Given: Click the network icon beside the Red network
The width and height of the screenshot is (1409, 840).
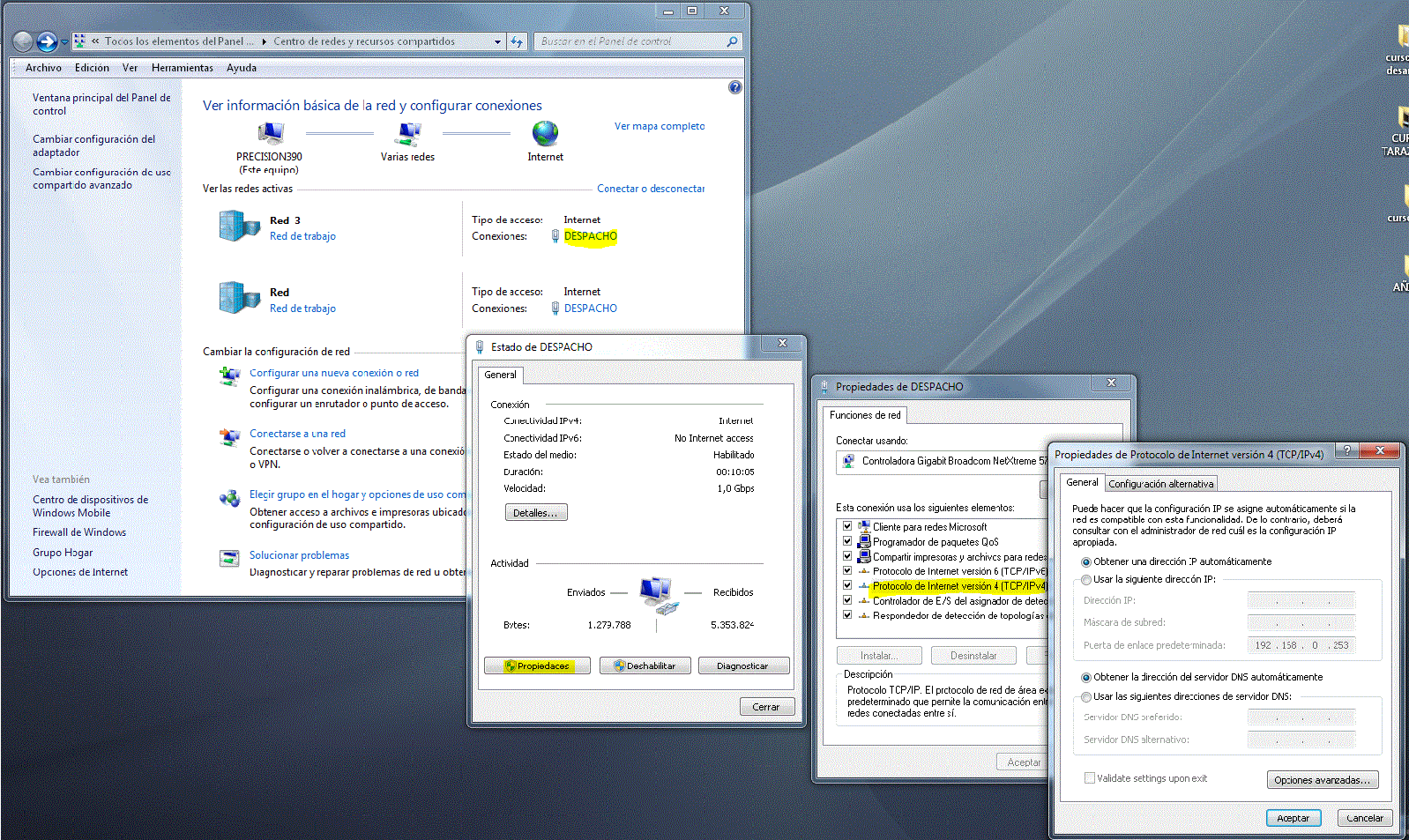Looking at the screenshot, I should pos(239,298).
